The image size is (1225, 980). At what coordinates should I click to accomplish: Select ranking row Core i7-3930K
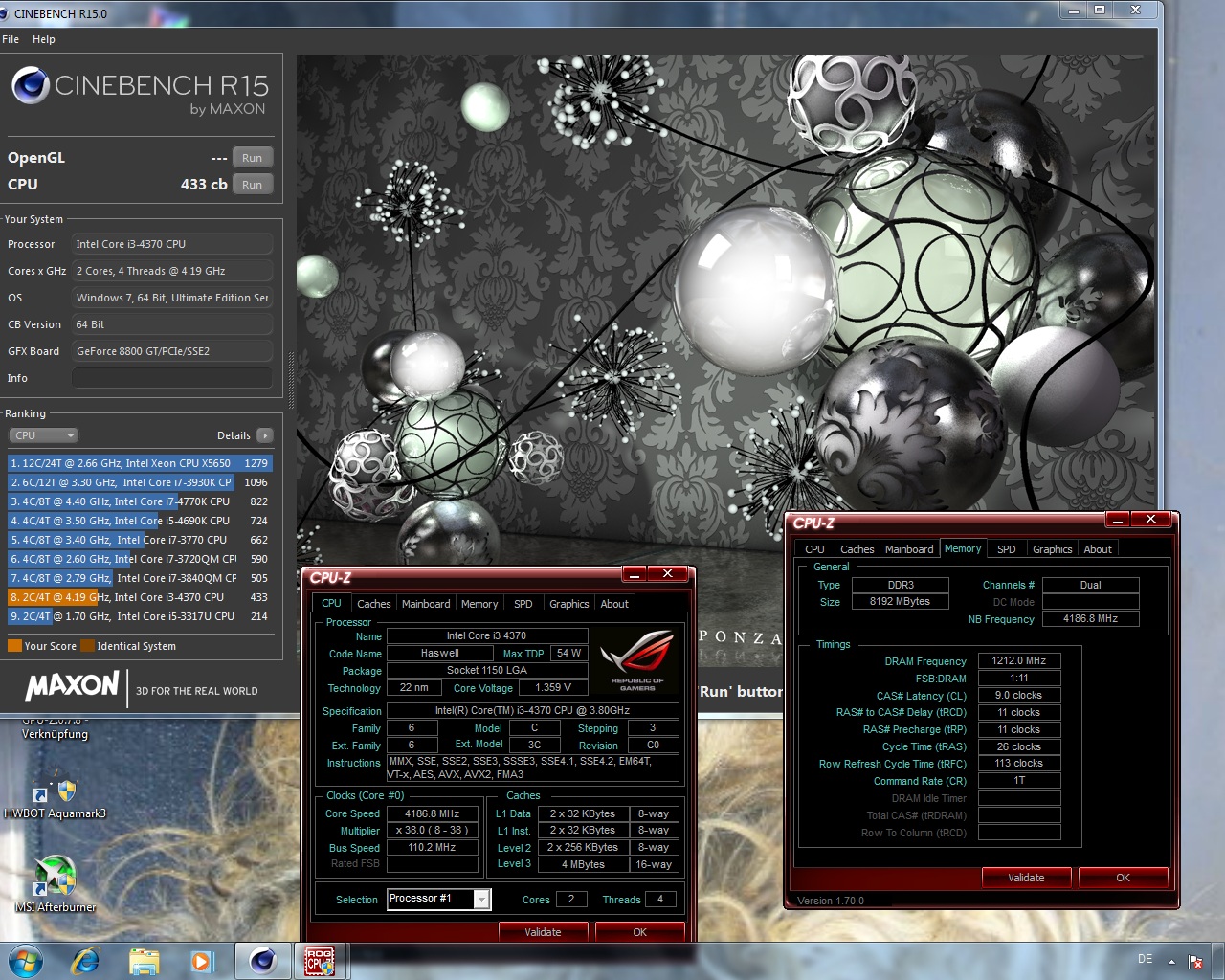140,482
